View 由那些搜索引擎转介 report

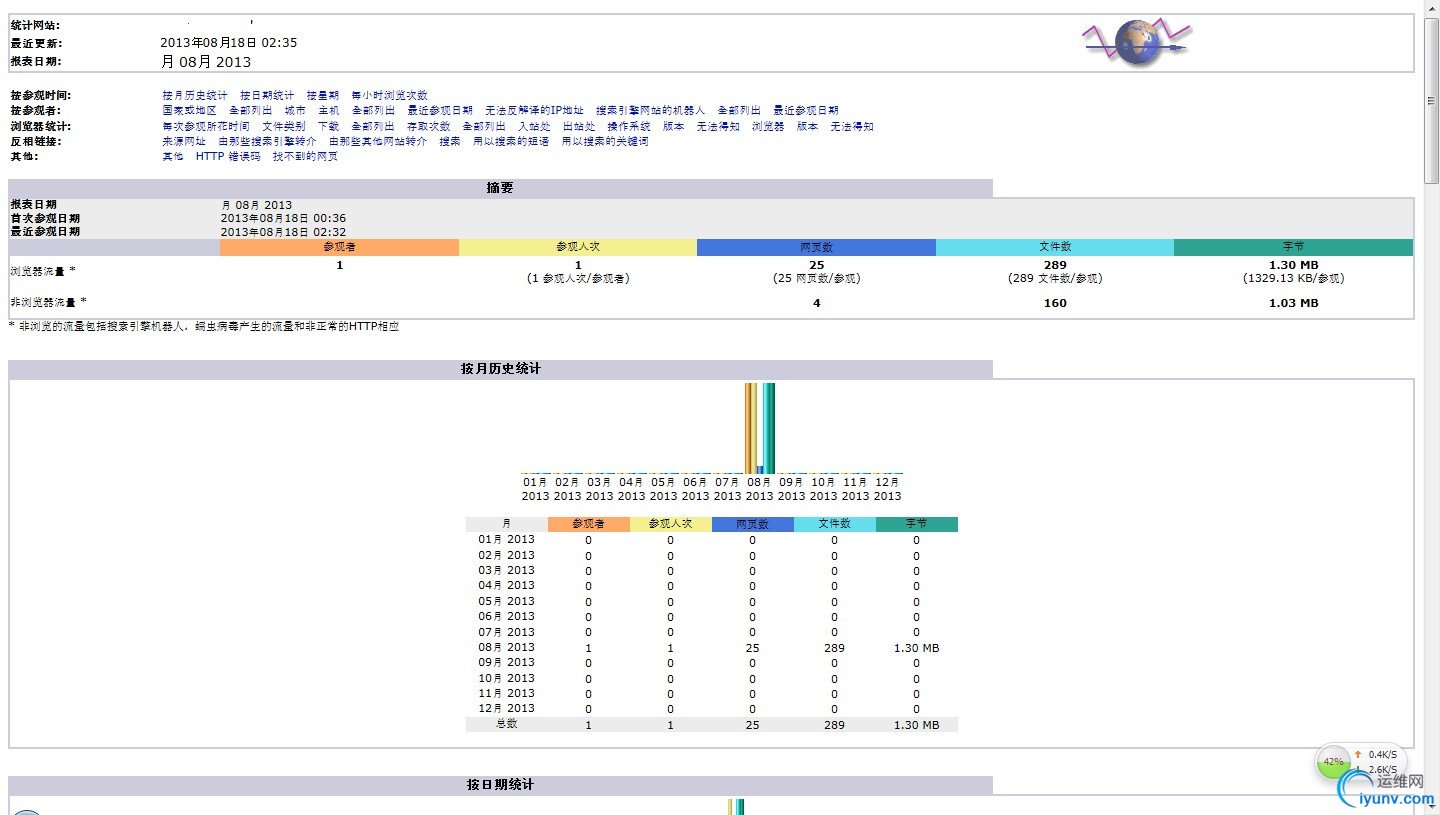point(267,142)
